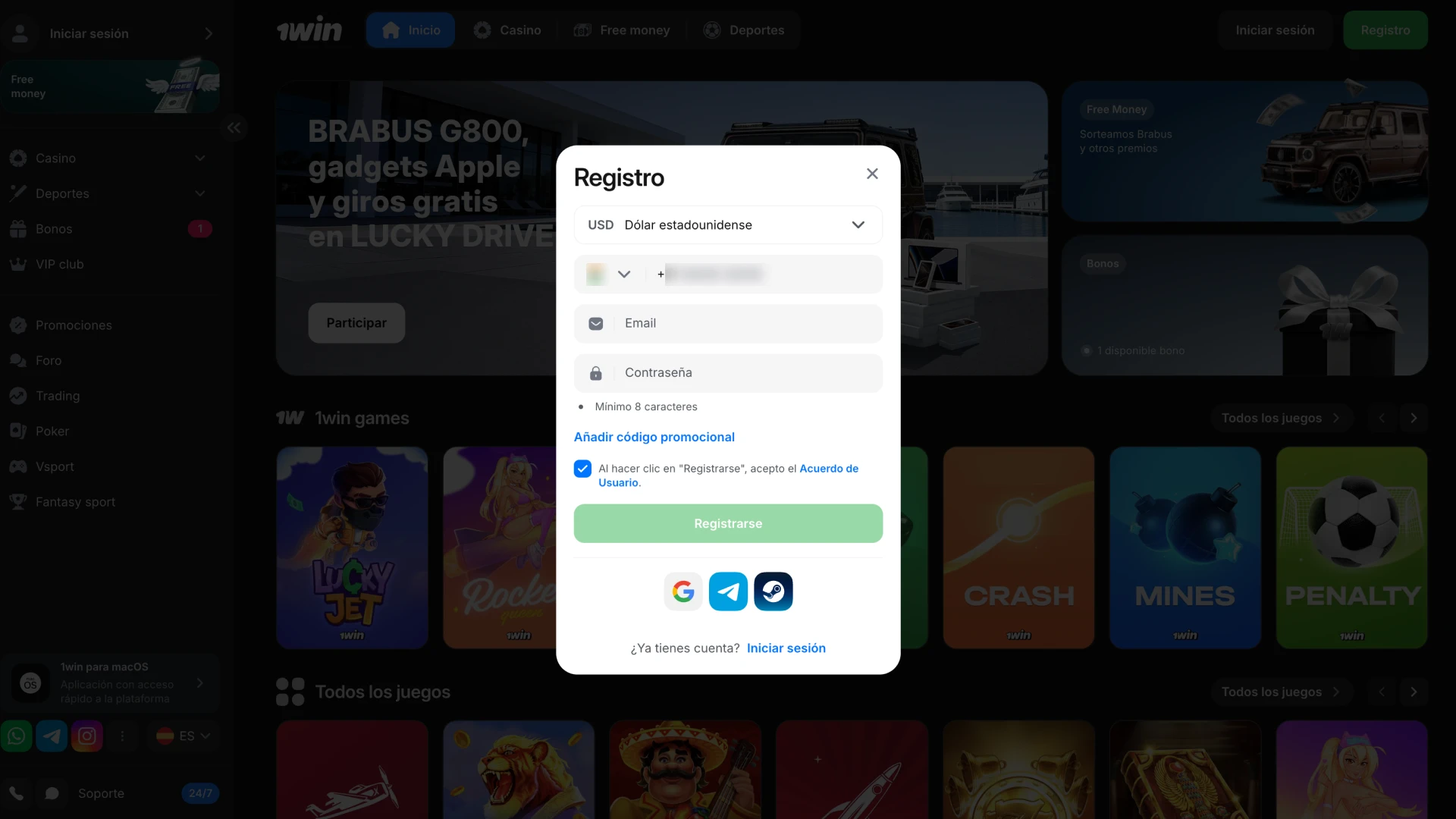Open 24/7 Soporte chat

pyautogui.click(x=101, y=793)
